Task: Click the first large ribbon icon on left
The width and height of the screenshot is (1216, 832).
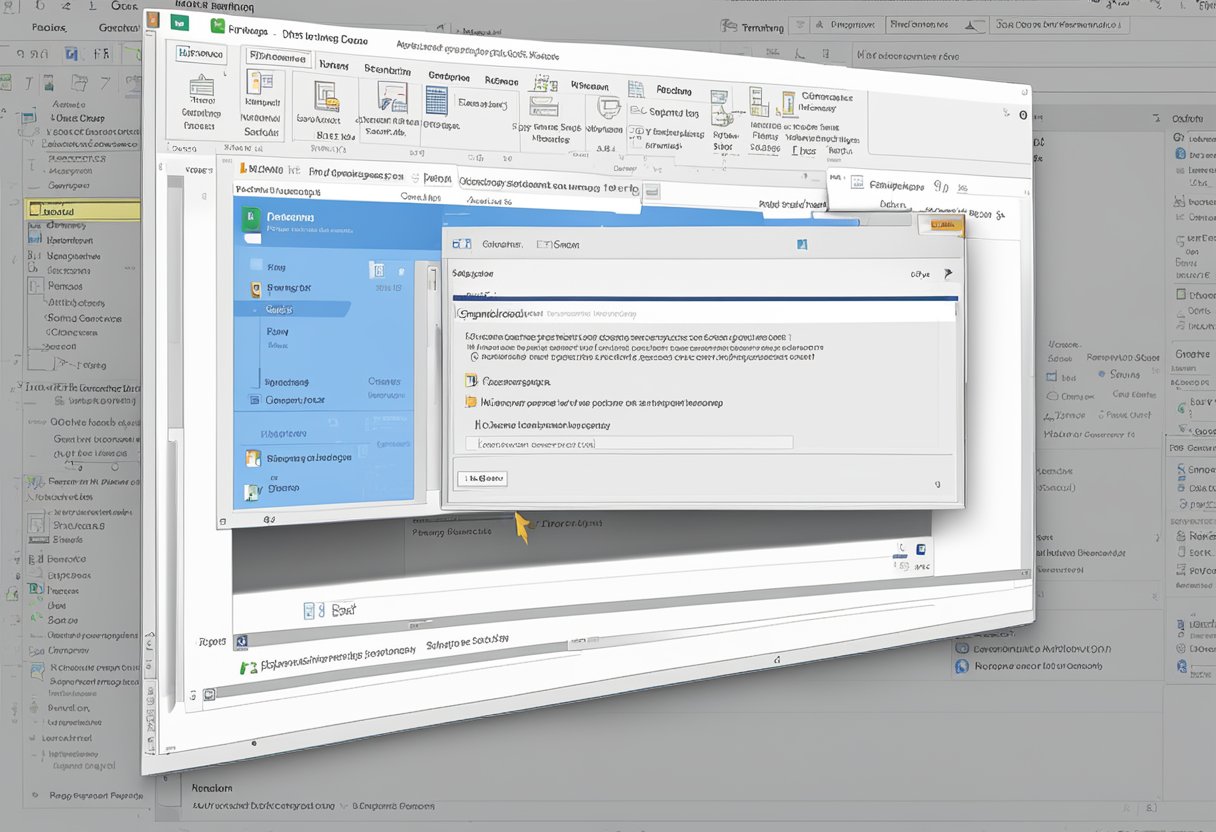Action: [x=202, y=91]
